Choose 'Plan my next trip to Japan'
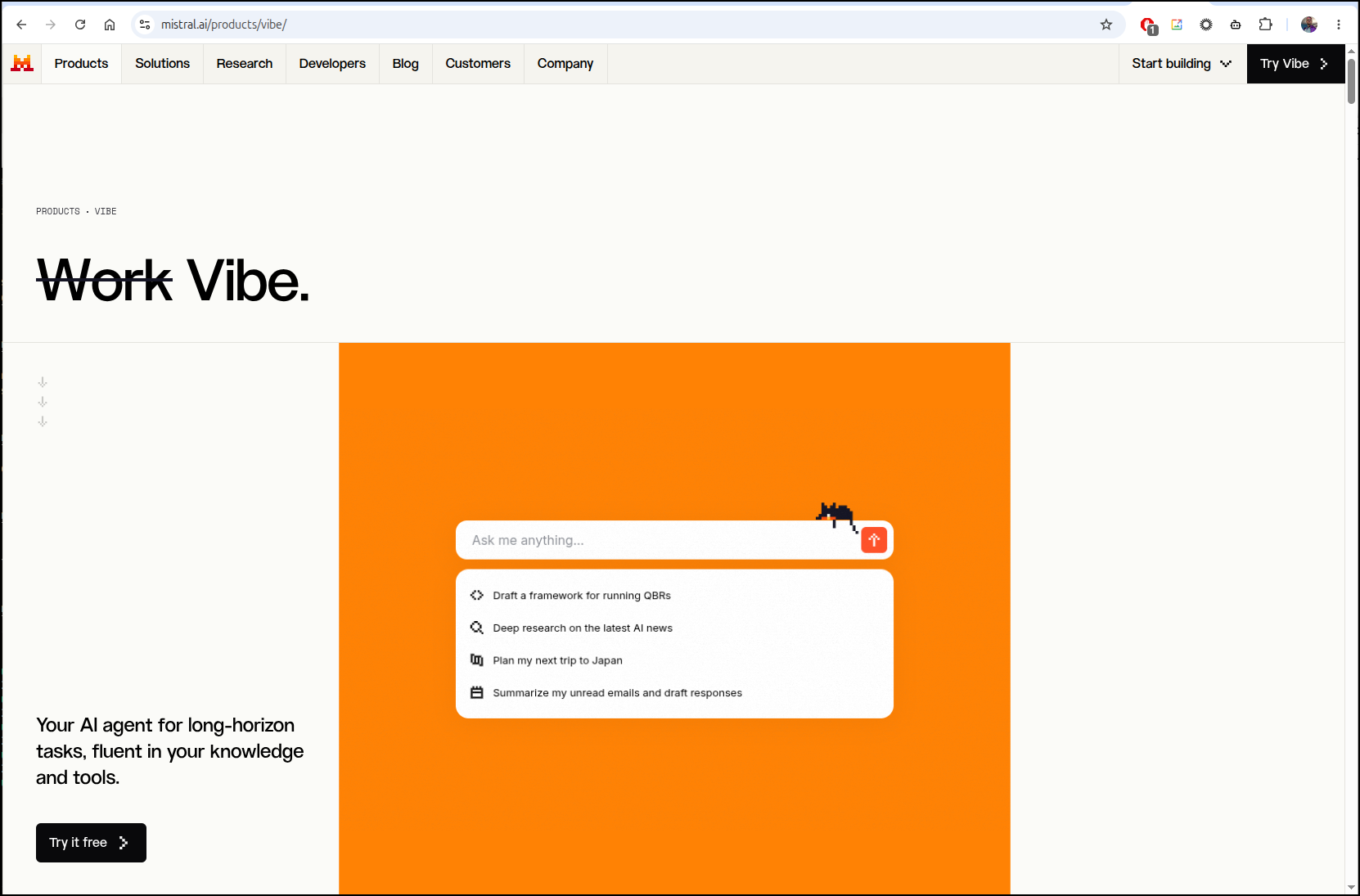Image resolution: width=1360 pixels, height=896 pixels. point(557,660)
